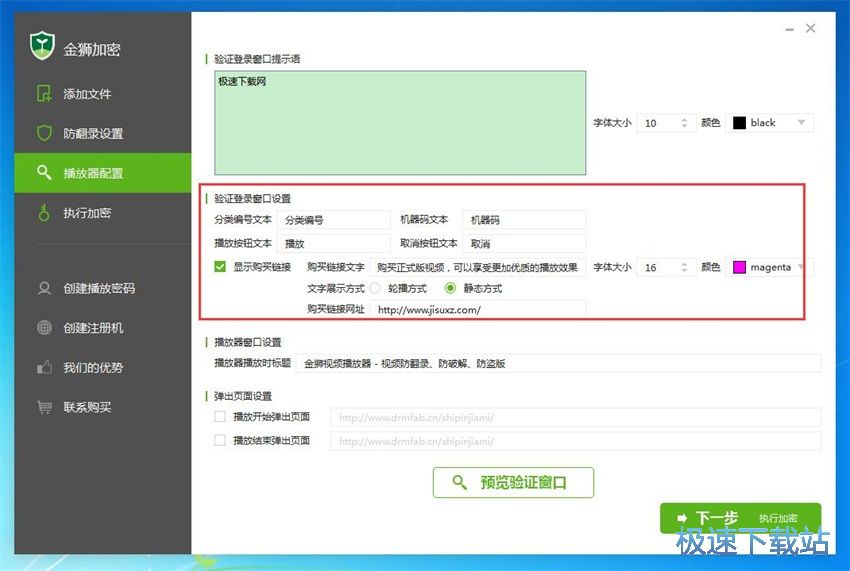The height and width of the screenshot is (571, 850).
Task: Enable 播放结束弹出页面 checkbox
Action: pyautogui.click(x=220, y=440)
